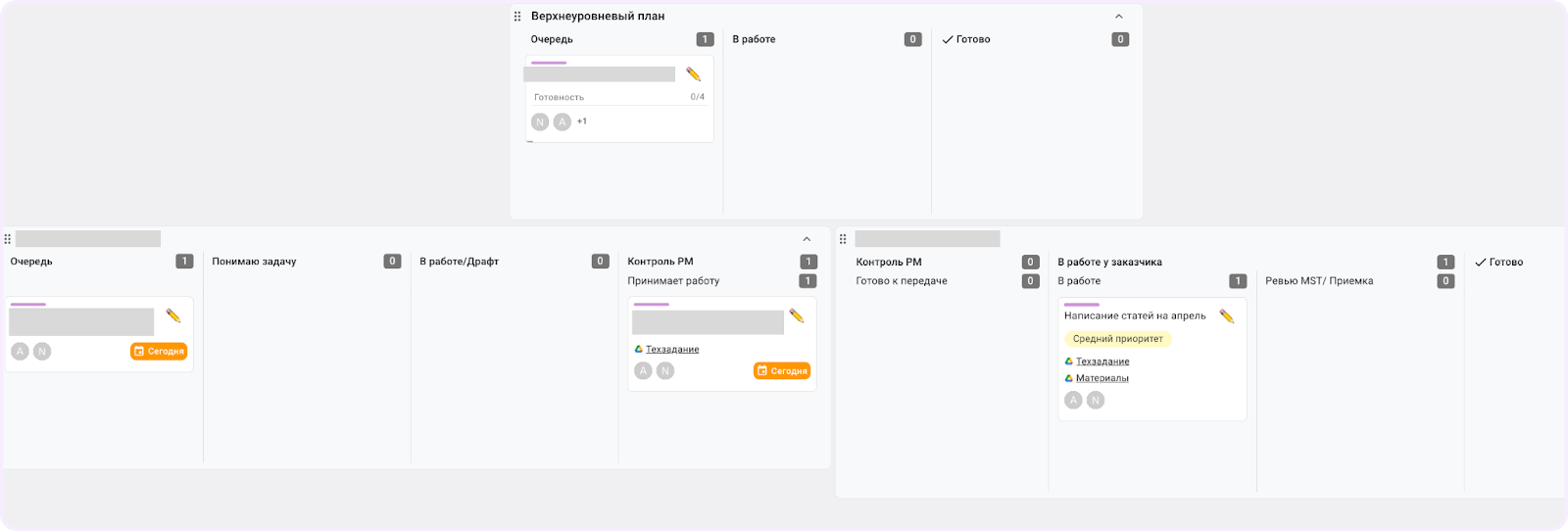Click the Средний приоритет tag
The height and width of the screenshot is (531, 1568).
(x=1117, y=339)
